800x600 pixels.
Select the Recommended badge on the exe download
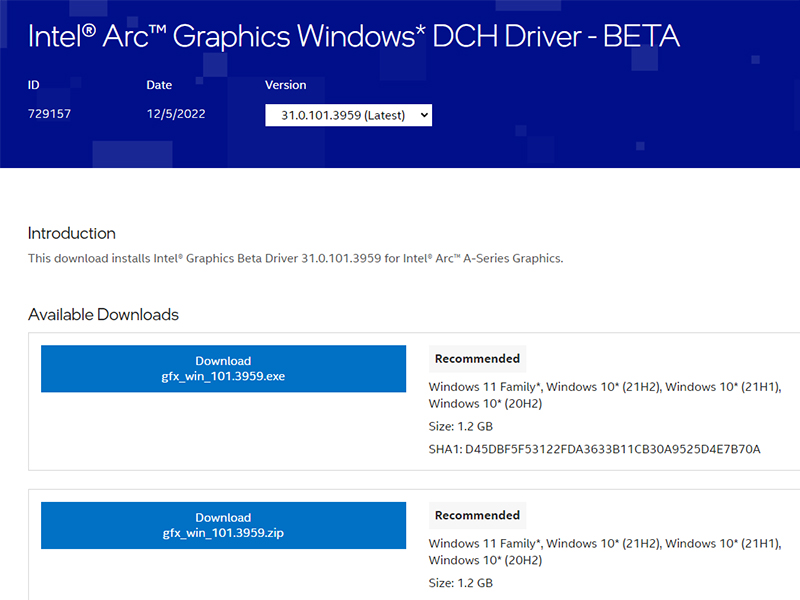tap(477, 358)
